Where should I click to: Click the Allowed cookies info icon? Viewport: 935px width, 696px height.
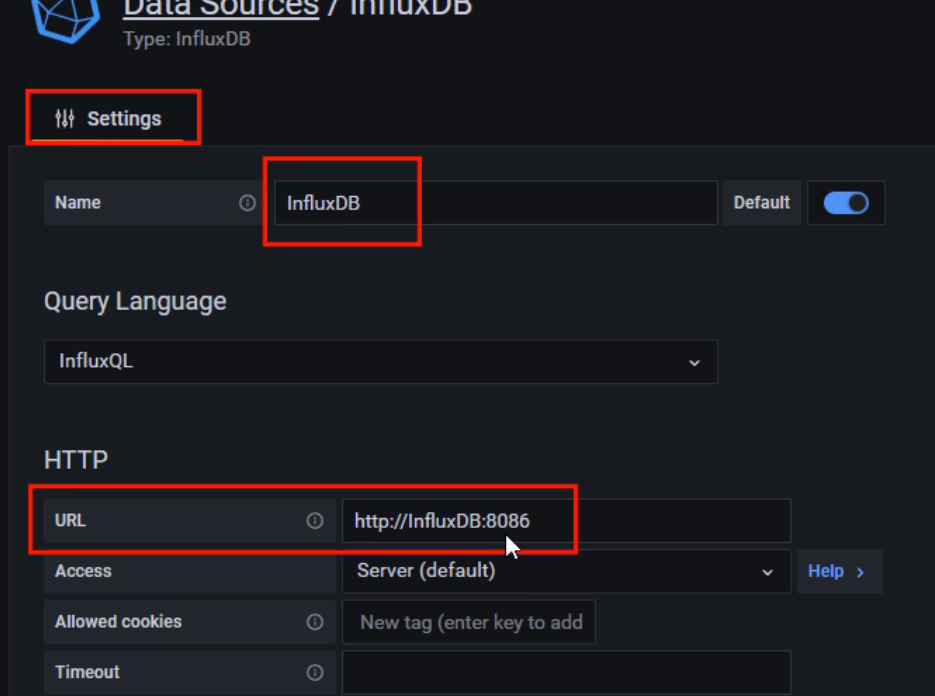315,623
